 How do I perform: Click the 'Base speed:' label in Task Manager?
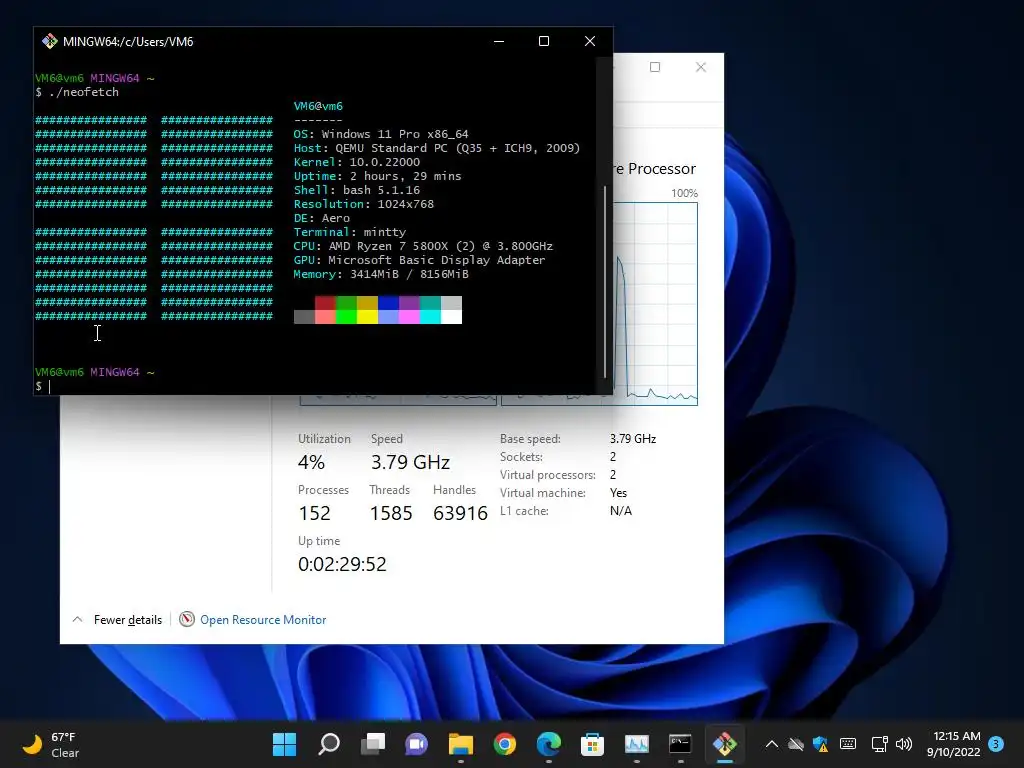click(x=530, y=439)
